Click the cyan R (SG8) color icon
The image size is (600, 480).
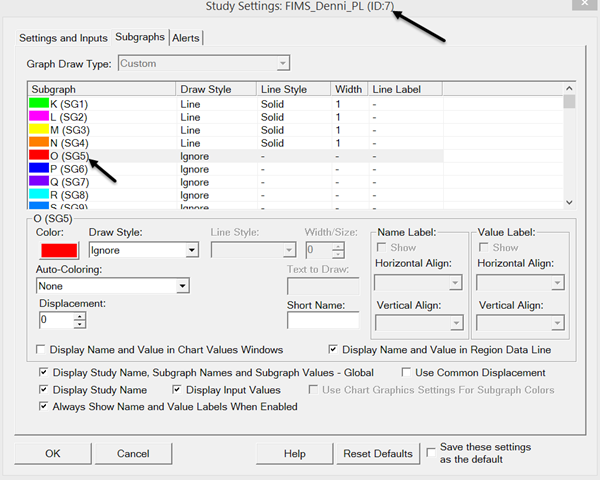[x=40, y=196]
